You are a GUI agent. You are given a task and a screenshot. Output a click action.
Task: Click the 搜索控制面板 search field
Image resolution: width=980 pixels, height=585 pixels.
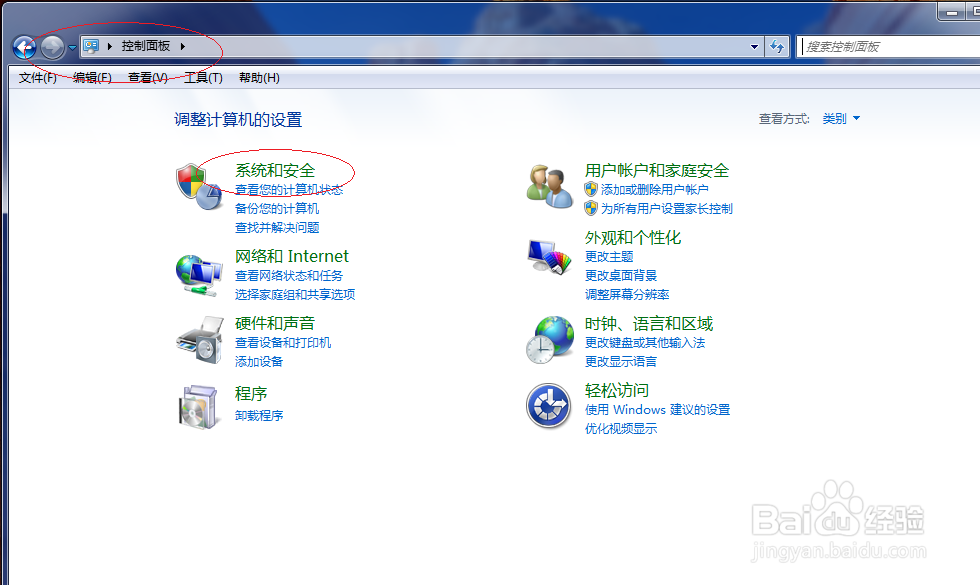(890, 47)
